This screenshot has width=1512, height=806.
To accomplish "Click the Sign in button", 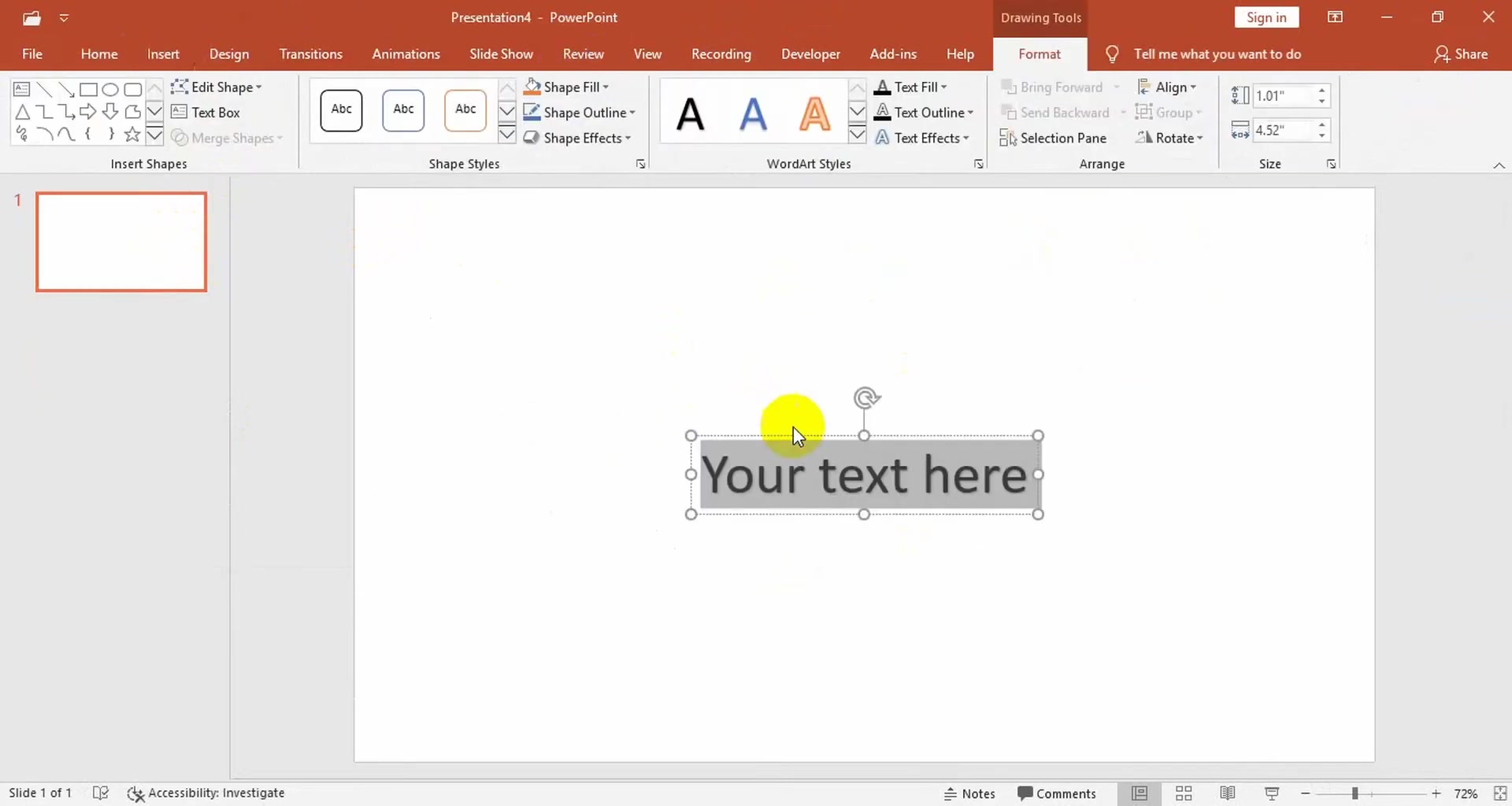I will click(x=1266, y=17).
